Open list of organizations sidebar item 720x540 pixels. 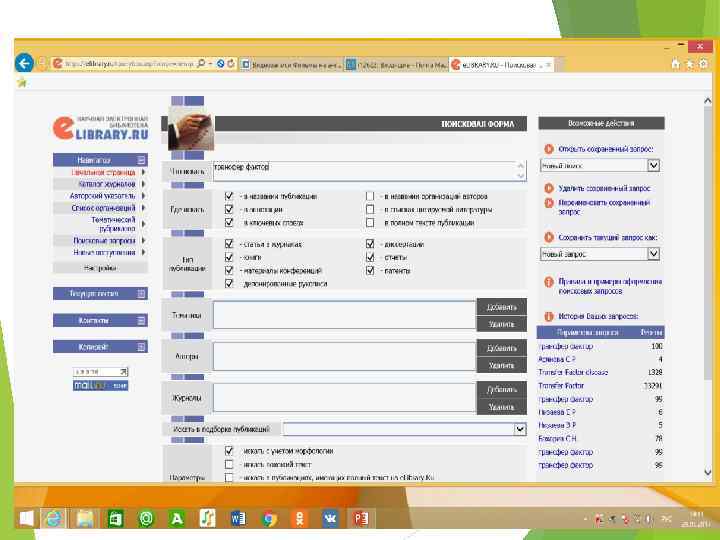pyautogui.click(x=103, y=208)
